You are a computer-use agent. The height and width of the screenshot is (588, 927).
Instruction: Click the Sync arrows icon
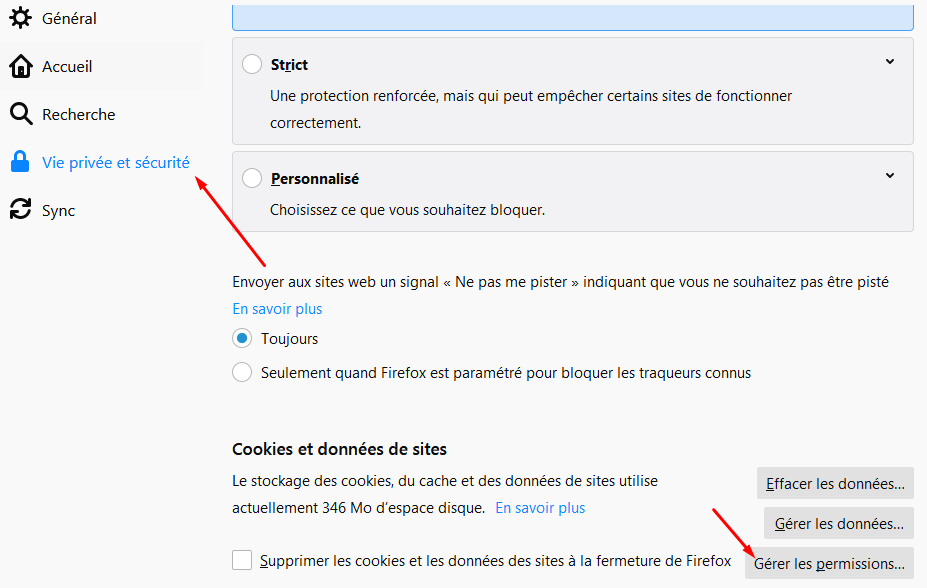[20, 210]
